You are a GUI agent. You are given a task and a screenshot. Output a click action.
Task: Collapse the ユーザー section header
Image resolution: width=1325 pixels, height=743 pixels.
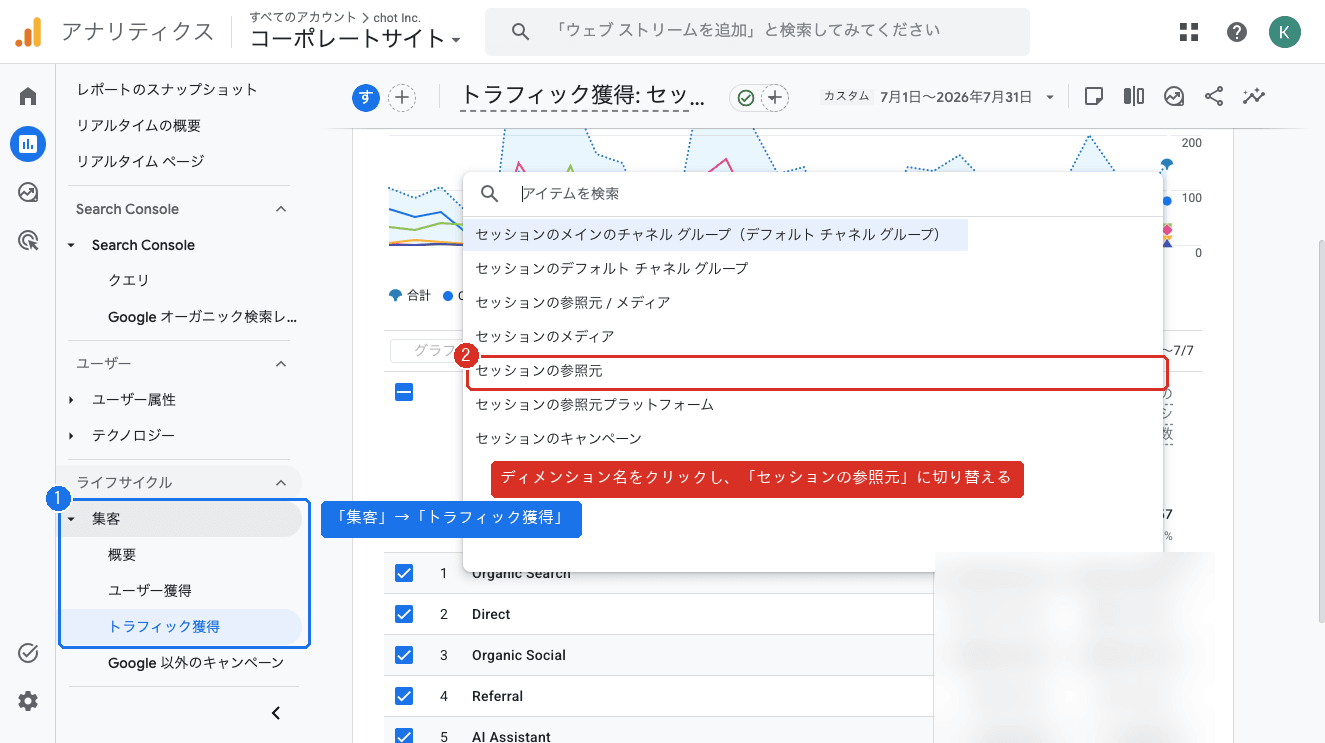coord(281,363)
